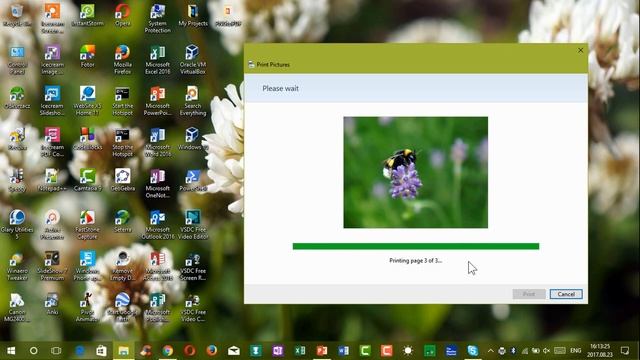Screen dimensions: 640x360
Task: Open Cortana search circle on taskbar
Action: coord(33,351)
